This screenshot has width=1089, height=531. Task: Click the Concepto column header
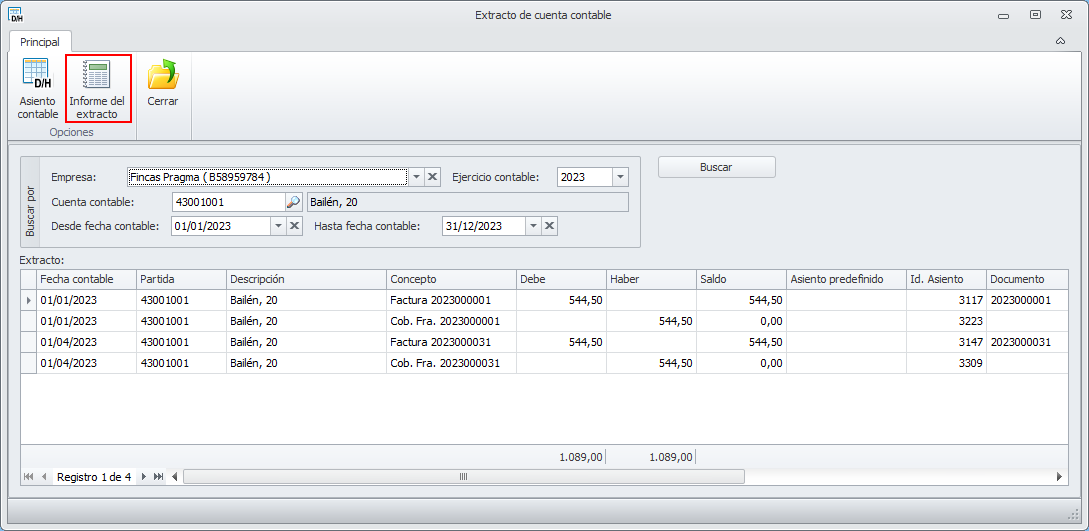coord(451,279)
